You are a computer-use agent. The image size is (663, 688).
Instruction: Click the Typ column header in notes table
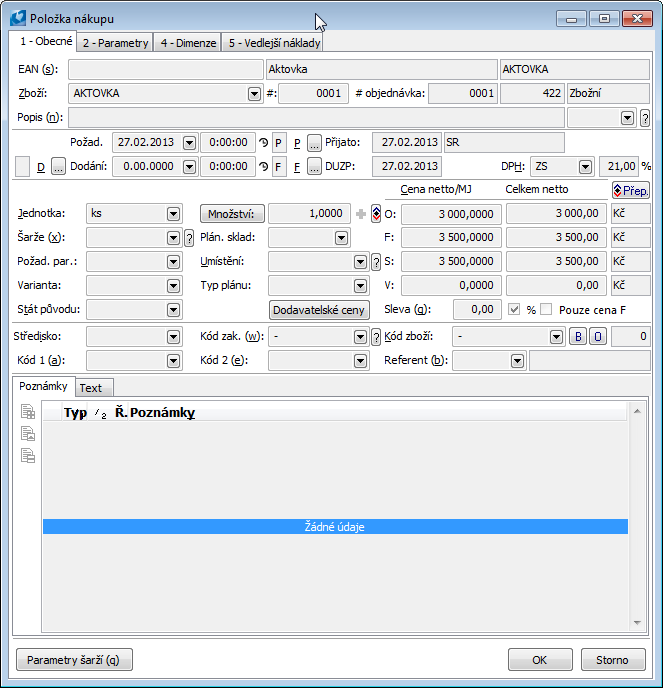pyautogui.click(x=75, y=412)
